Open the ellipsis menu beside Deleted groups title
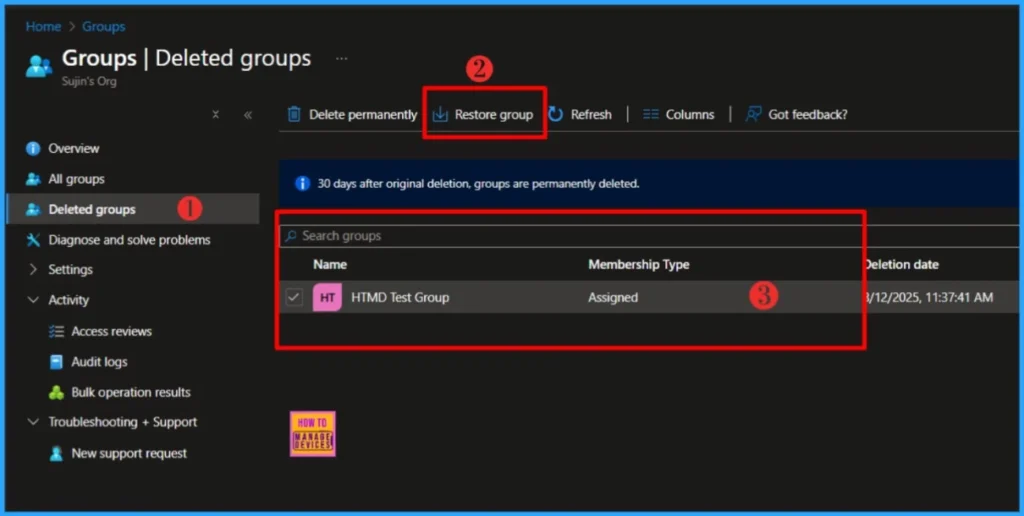The image size is (1024, 516). 342,58
